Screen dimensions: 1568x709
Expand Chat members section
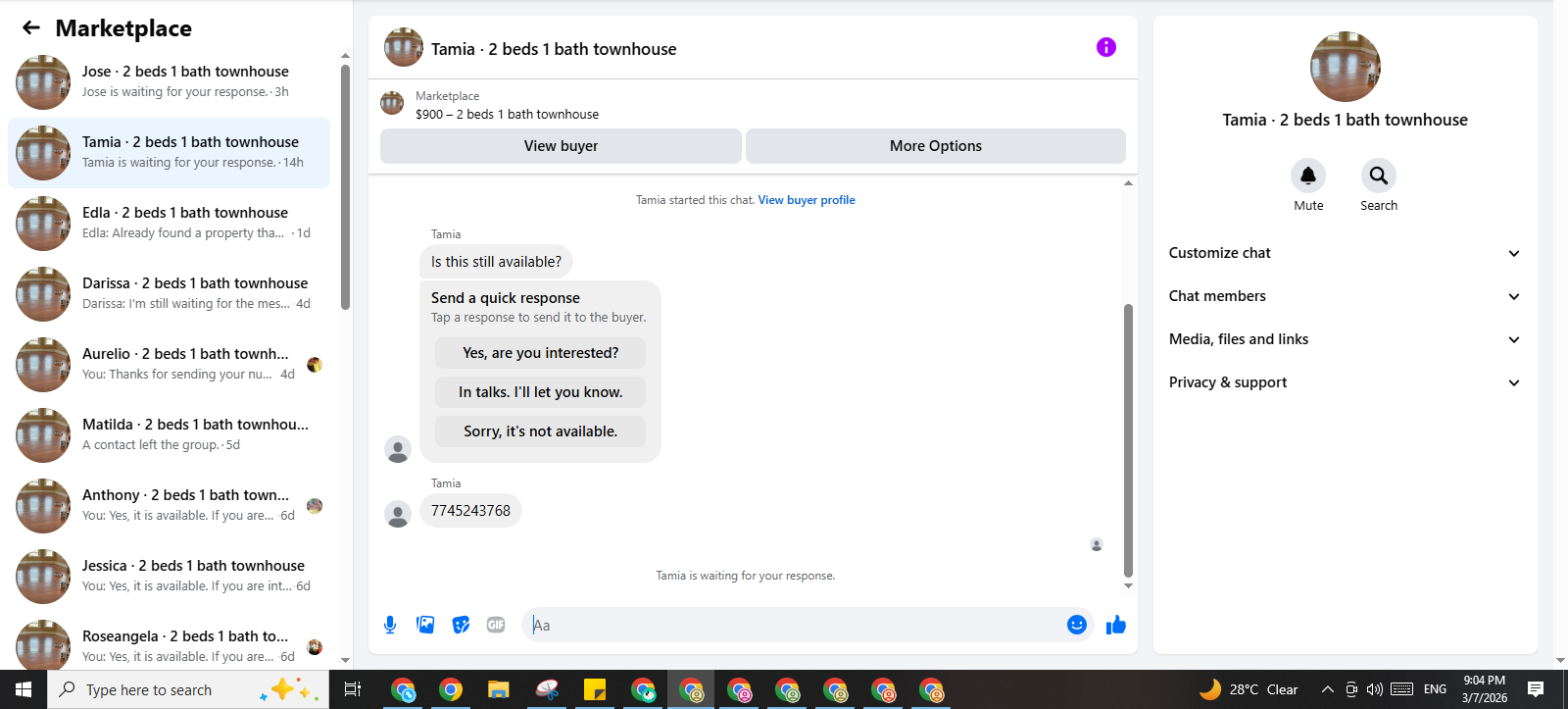[x=1345, y=296]
